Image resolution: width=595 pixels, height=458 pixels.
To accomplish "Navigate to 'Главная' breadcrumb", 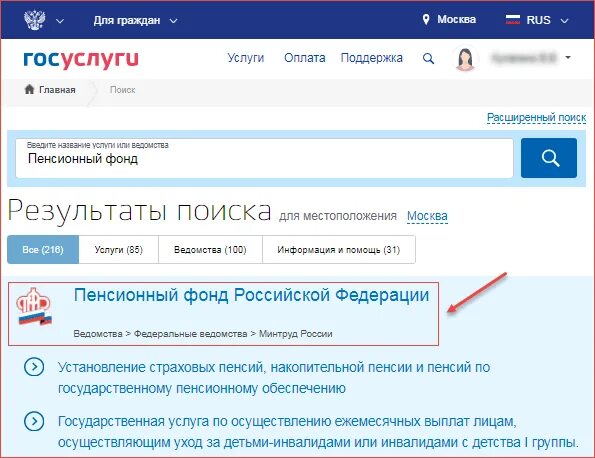I will tap(57, 90).
